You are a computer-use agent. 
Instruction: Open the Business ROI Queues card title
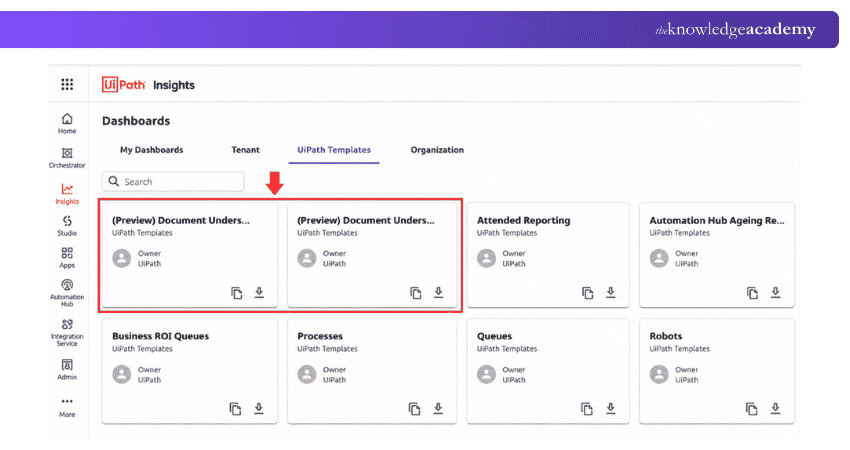point(160,336)
